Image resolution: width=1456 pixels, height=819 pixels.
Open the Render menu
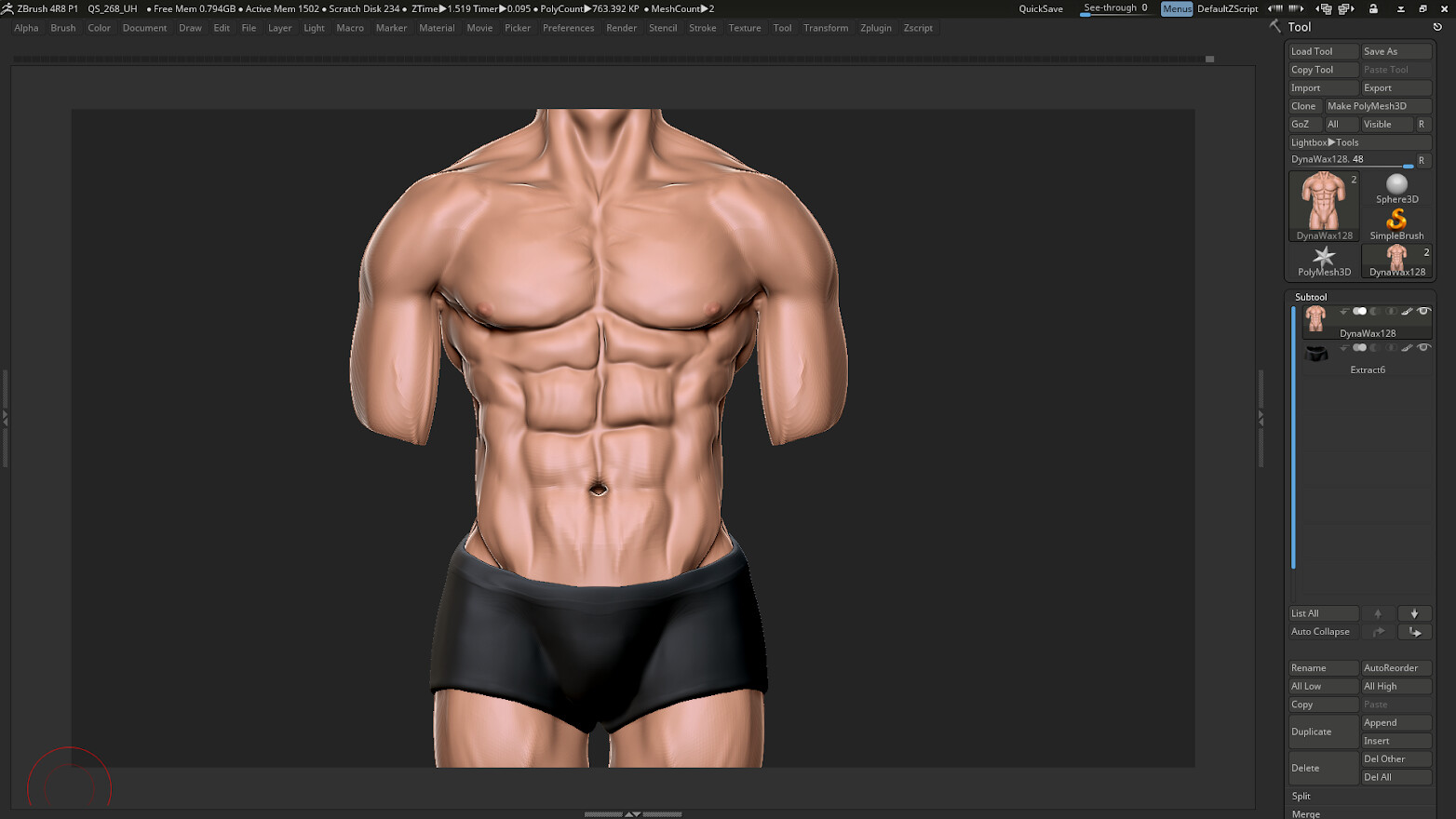click(621, 28)
